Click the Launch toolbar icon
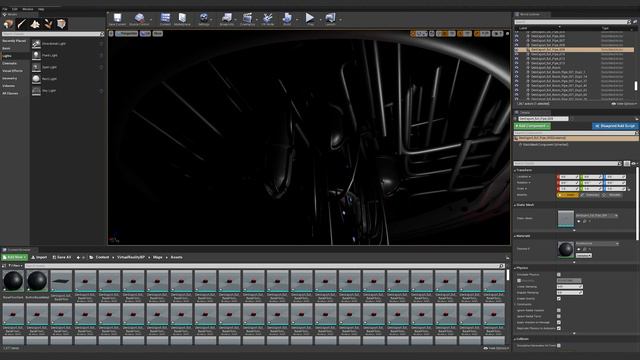The width and height of the screenshot is (640, 360). [330, 19]
